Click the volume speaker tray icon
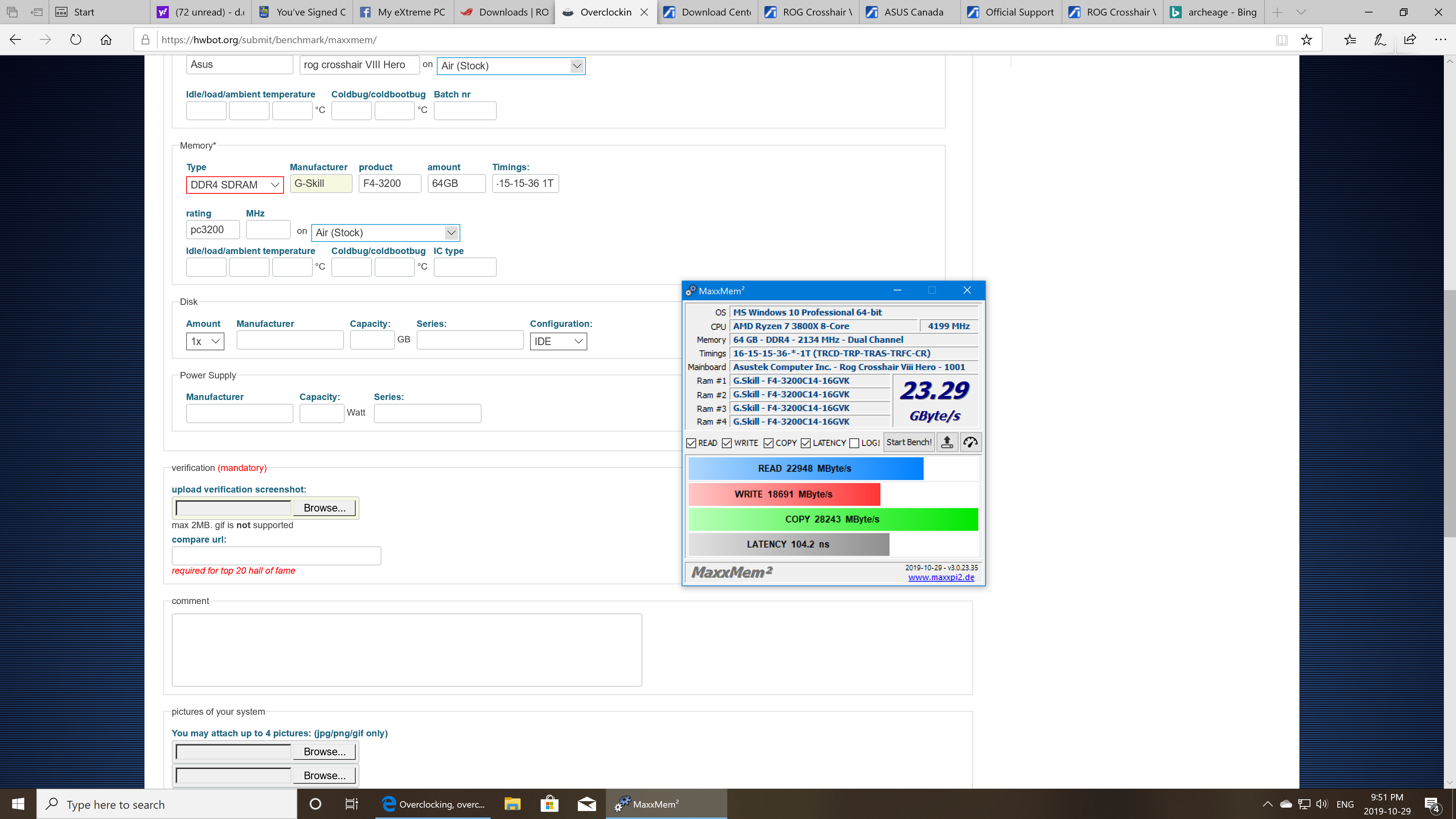Viewport: 1456px width, 819px height. (1321, 804)
